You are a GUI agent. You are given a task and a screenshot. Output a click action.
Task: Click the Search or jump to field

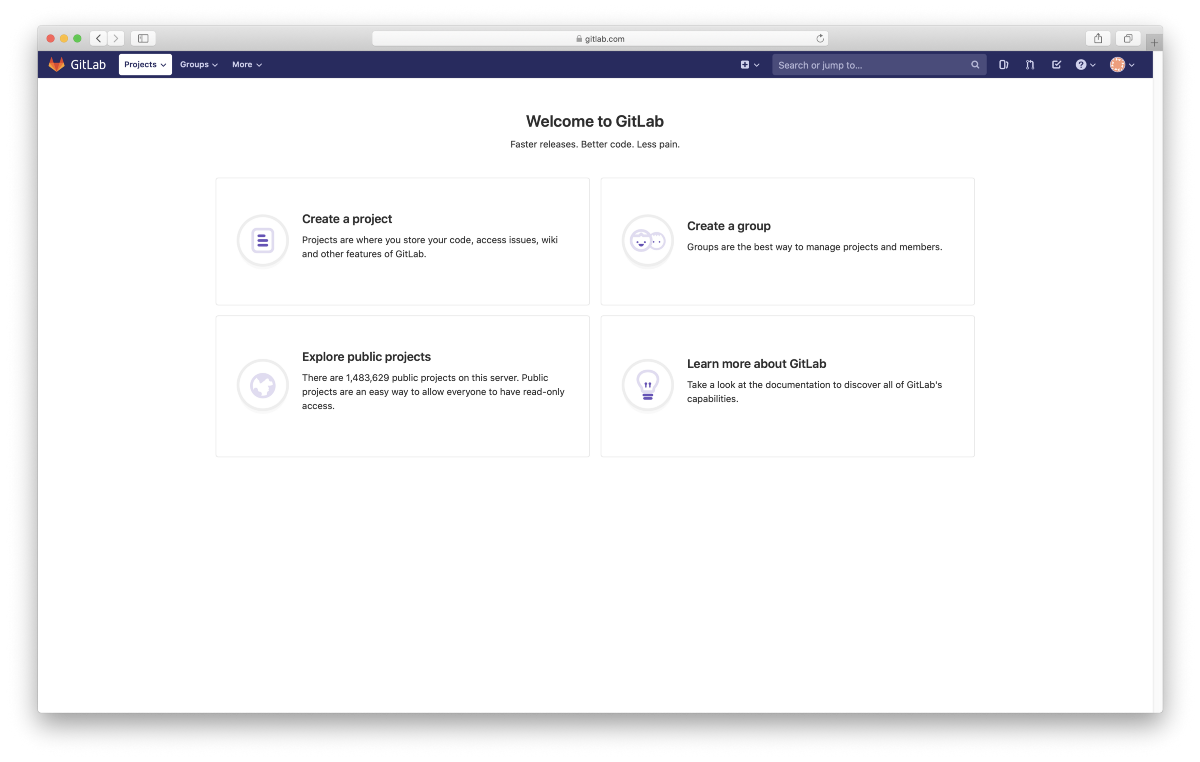pos(879,64)
